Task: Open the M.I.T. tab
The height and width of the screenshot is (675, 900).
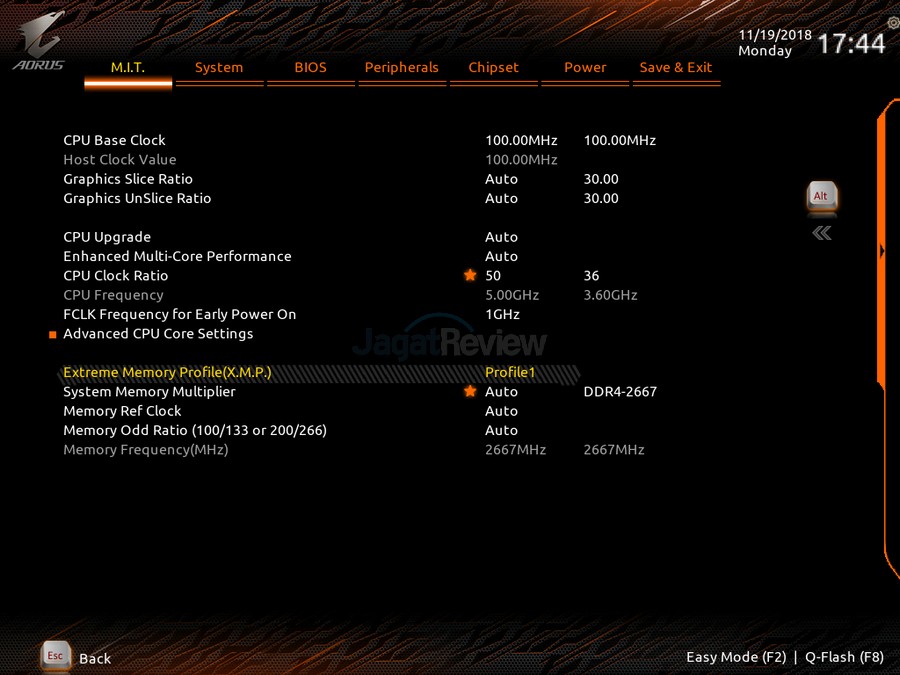Action: [x=128, y=67]
